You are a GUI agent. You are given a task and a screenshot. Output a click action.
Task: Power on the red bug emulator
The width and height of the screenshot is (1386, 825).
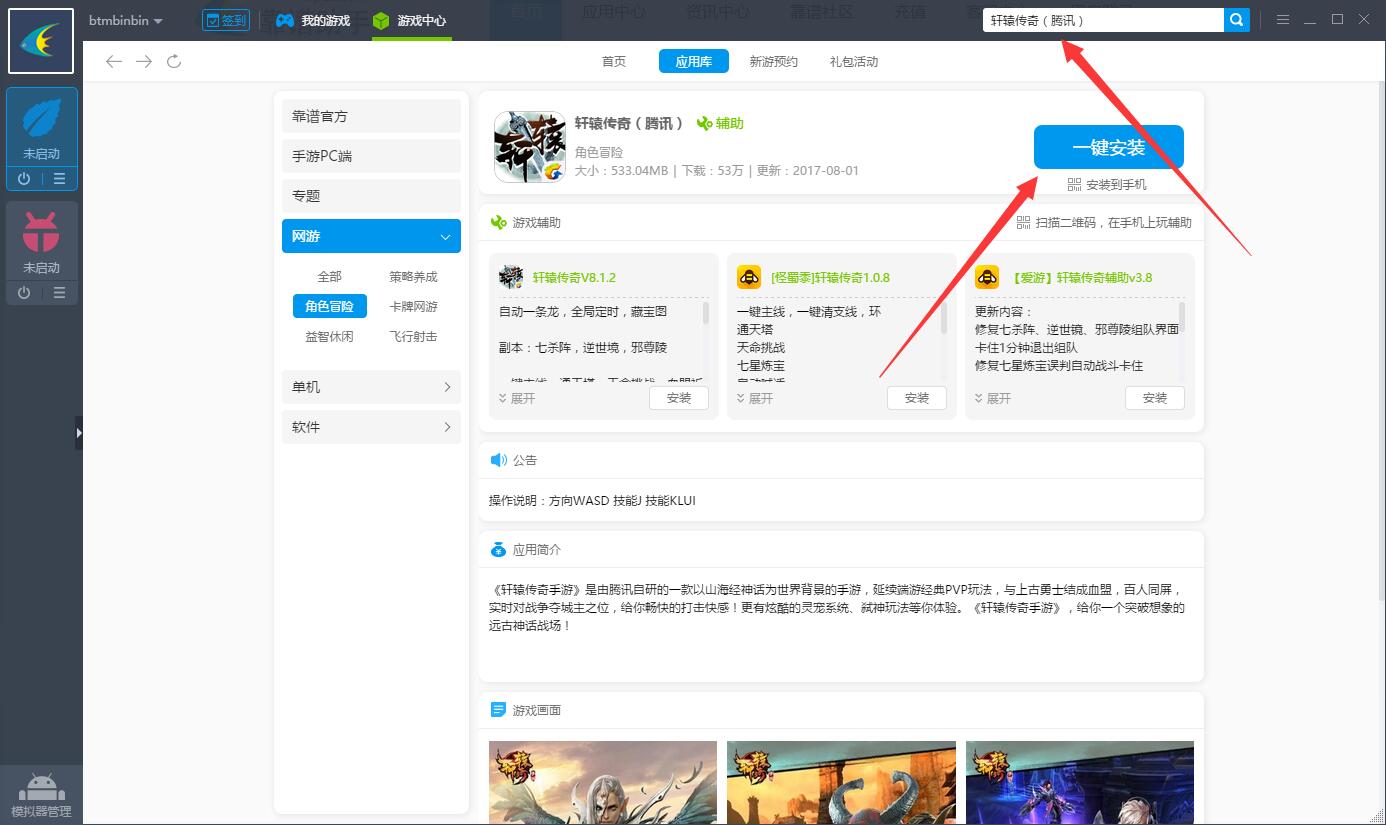coord(24,293)
